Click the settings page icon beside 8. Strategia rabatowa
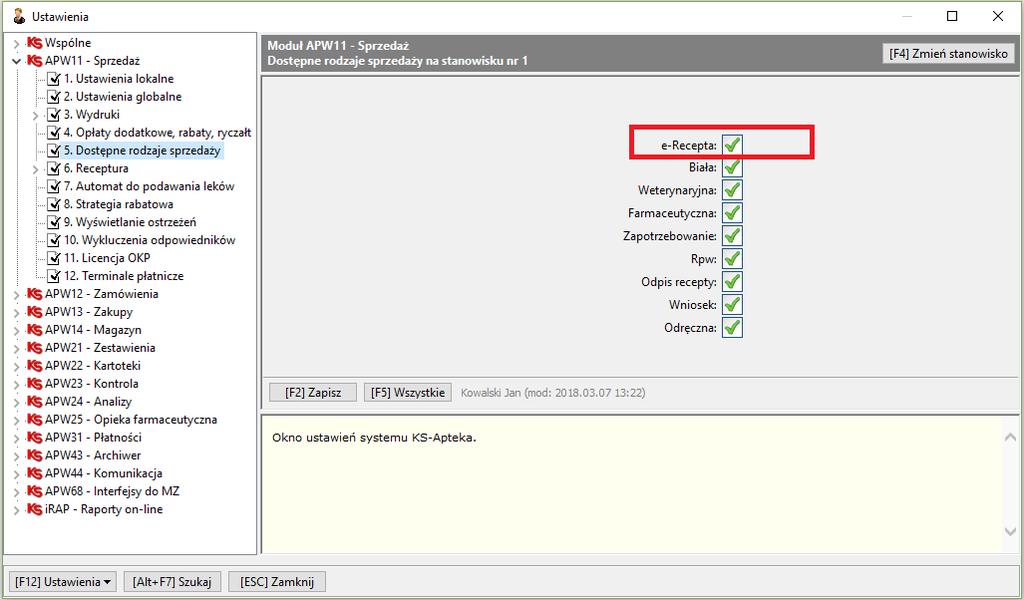 click(x=54, y=204)
